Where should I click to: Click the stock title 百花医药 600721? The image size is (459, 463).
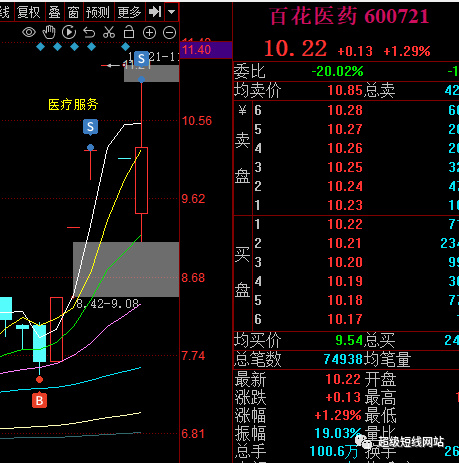[x=349, y=16]
